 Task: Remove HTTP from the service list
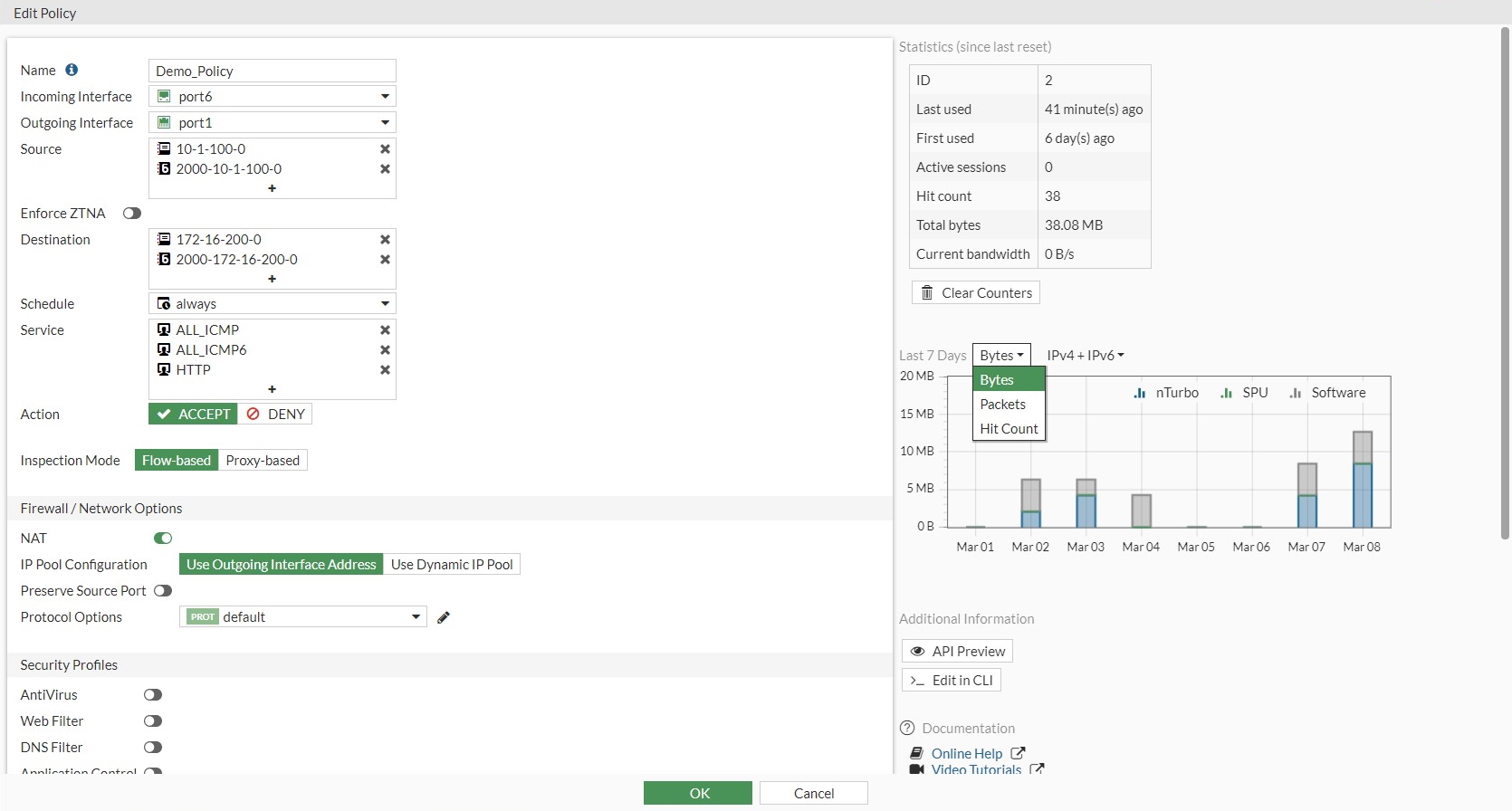point(385,369)
